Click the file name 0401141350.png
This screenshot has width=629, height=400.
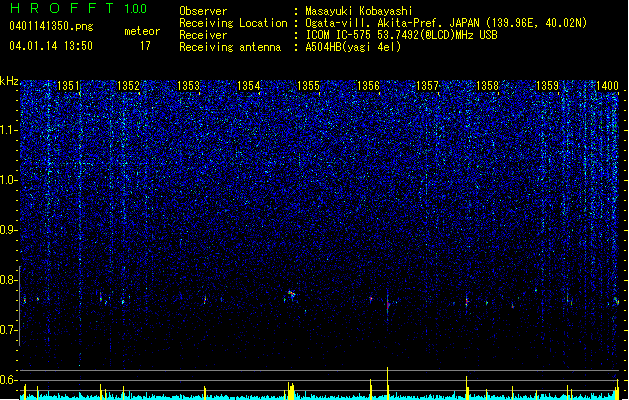click(x=51, y=26)
